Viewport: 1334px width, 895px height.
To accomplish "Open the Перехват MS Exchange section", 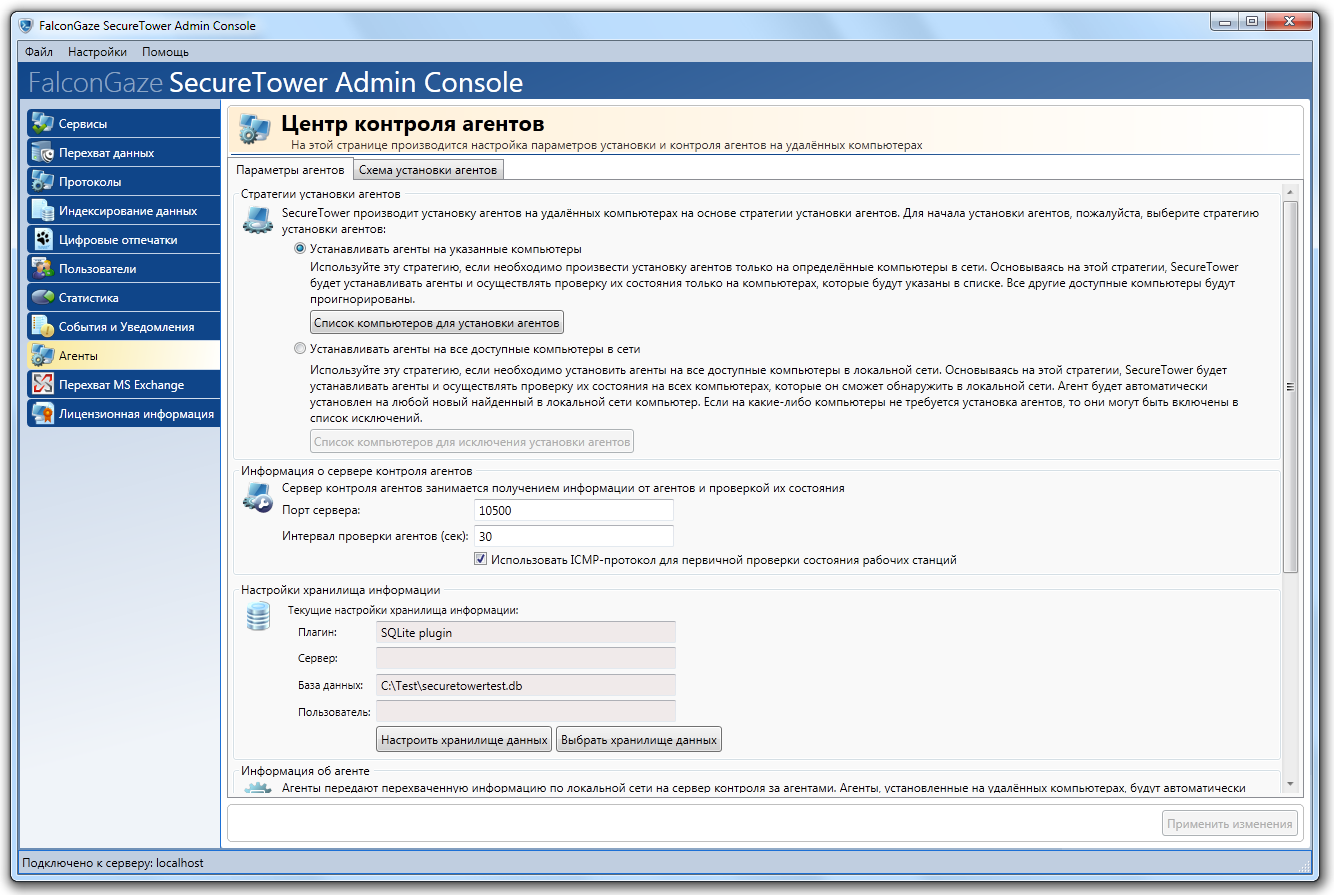I will point(124,385).
